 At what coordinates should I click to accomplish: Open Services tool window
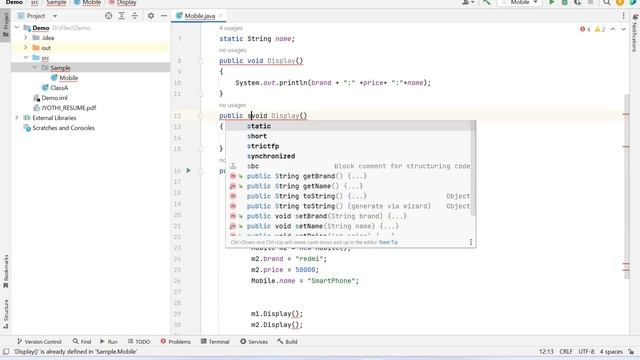(254, 342)
